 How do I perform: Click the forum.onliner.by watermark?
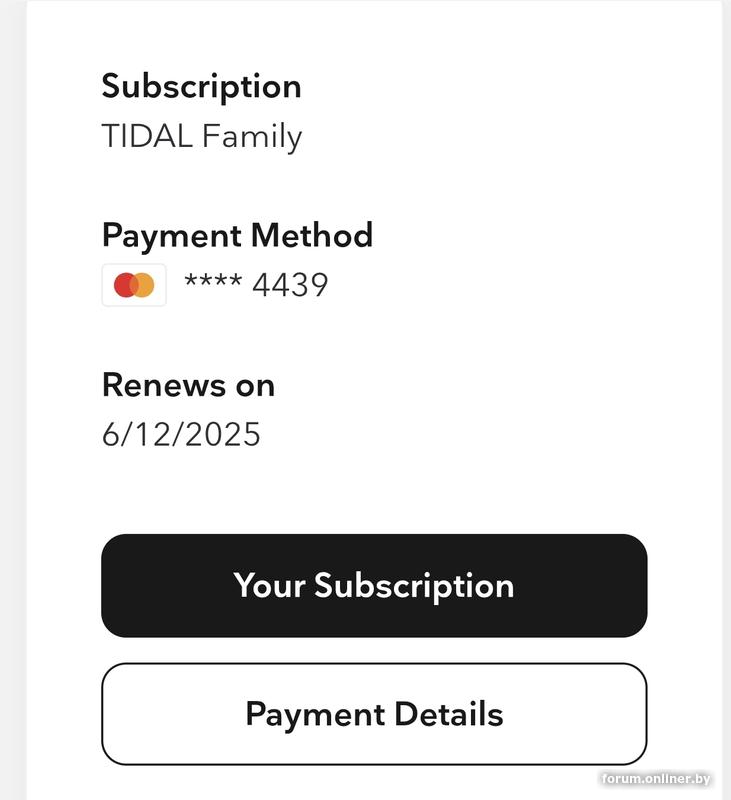coord(655,778)
